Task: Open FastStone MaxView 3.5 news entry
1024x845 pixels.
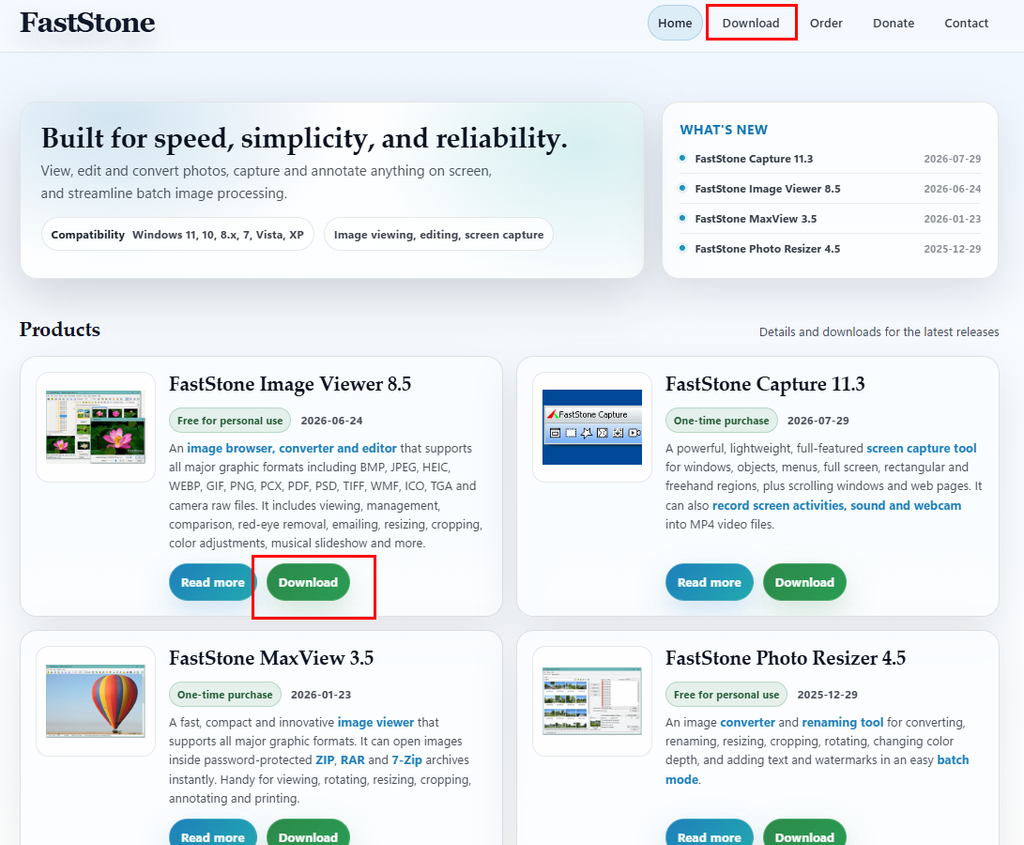Action: pos(756,219)
